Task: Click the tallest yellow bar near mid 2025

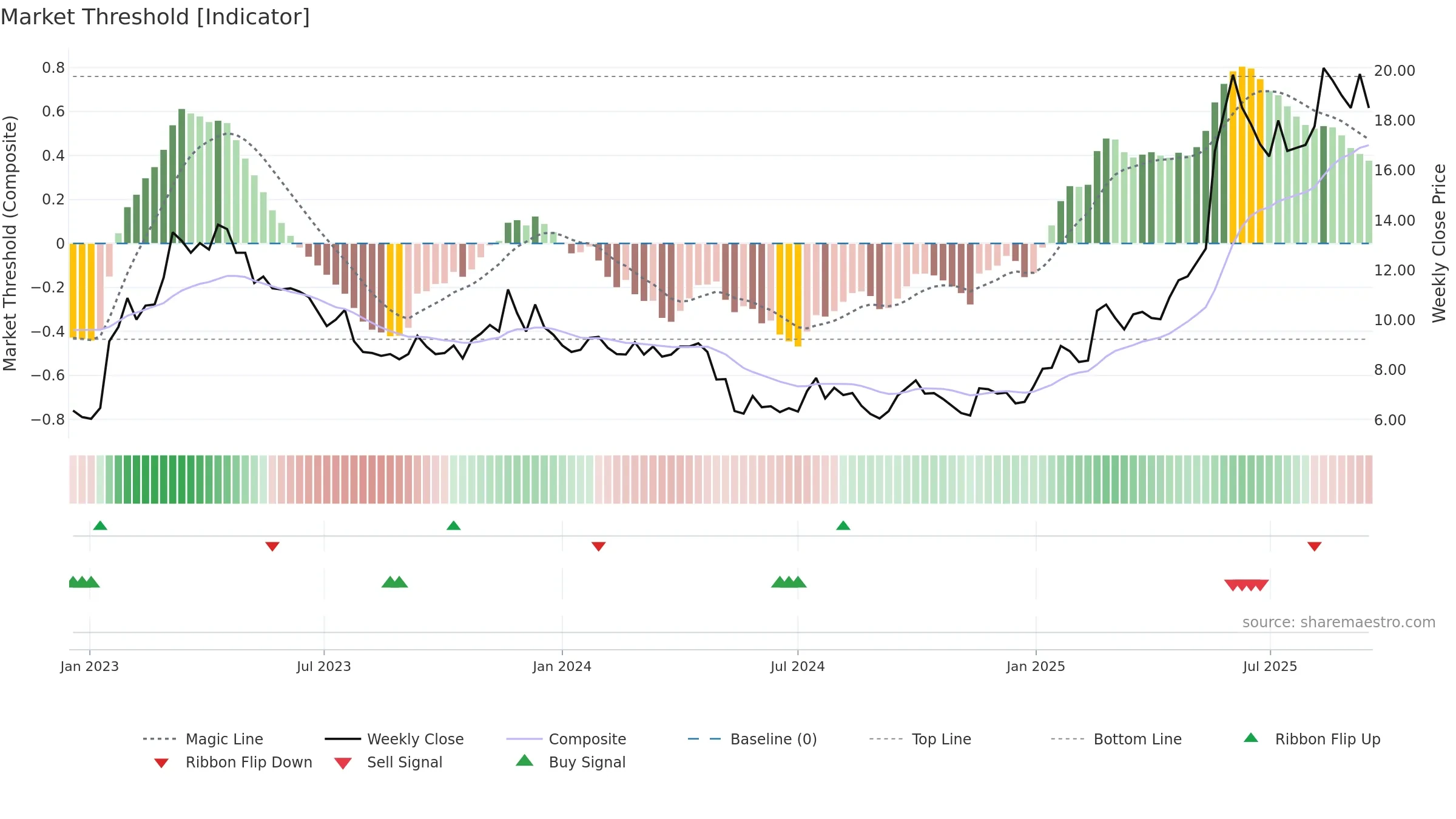Action: [1242, 155]
